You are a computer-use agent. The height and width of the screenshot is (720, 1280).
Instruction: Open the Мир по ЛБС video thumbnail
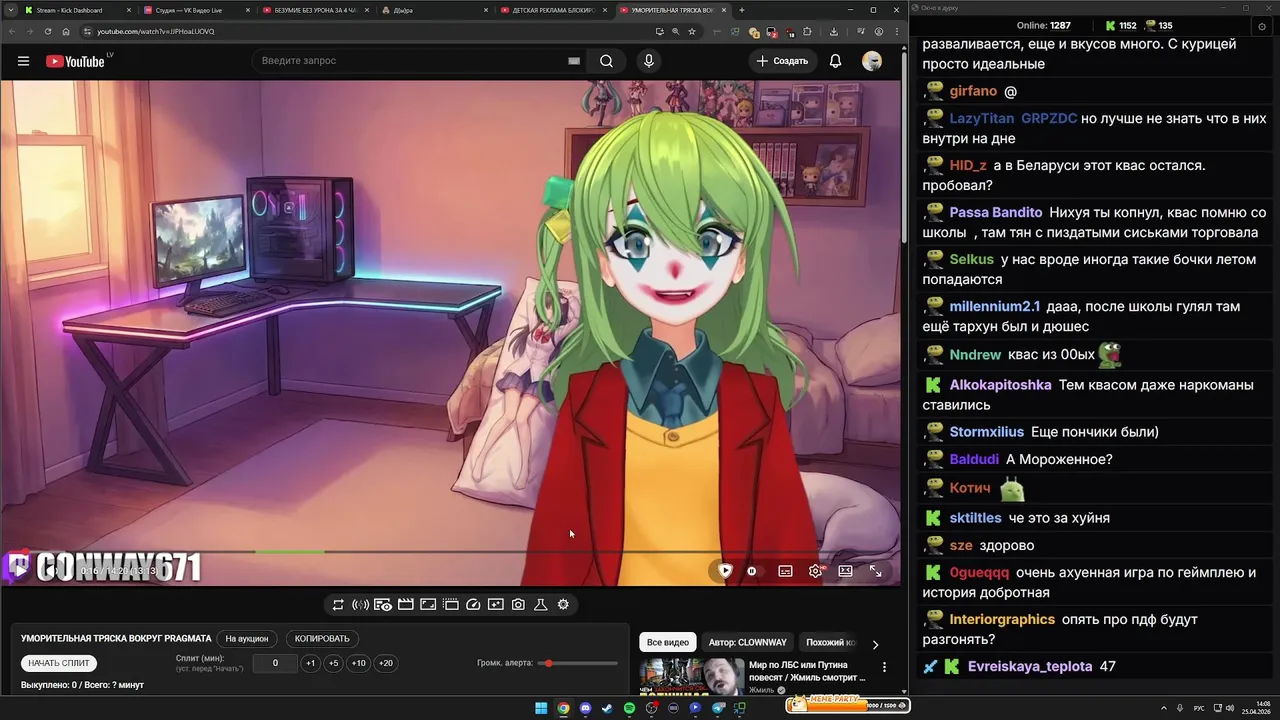tap(692, 676)
